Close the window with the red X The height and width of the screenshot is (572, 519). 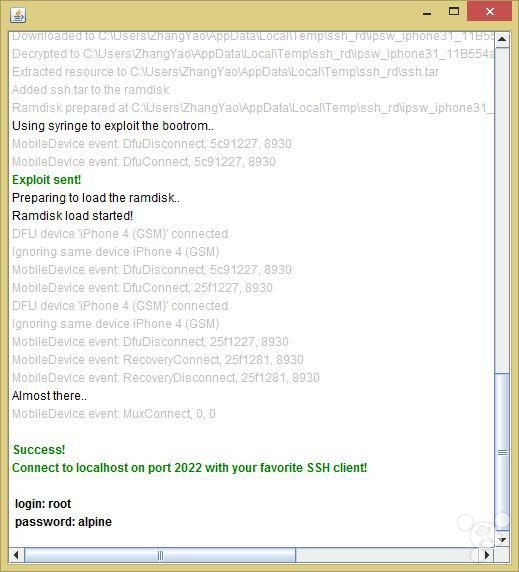point(490,11)
